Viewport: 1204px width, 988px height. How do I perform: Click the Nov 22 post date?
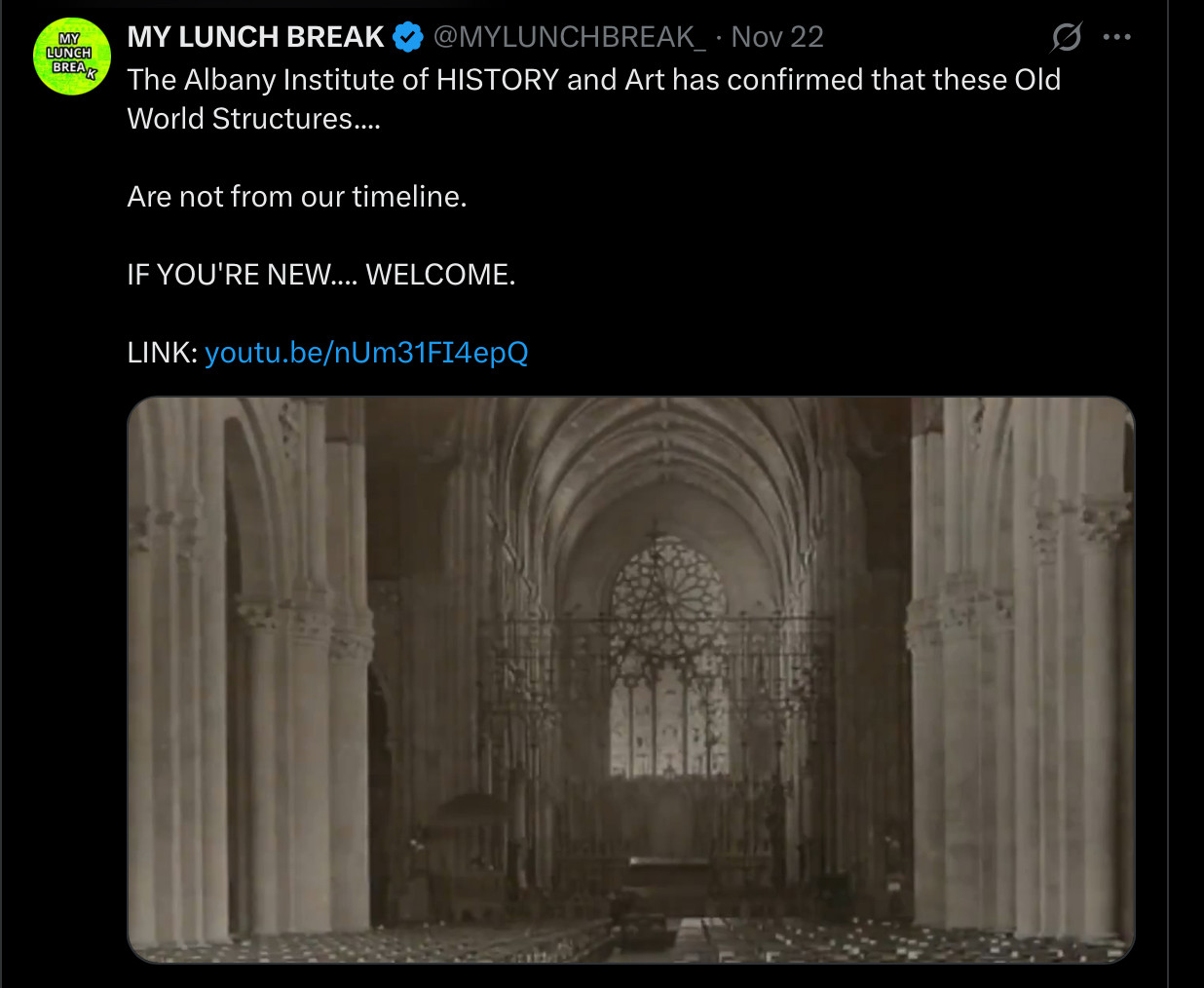(777, 37)
